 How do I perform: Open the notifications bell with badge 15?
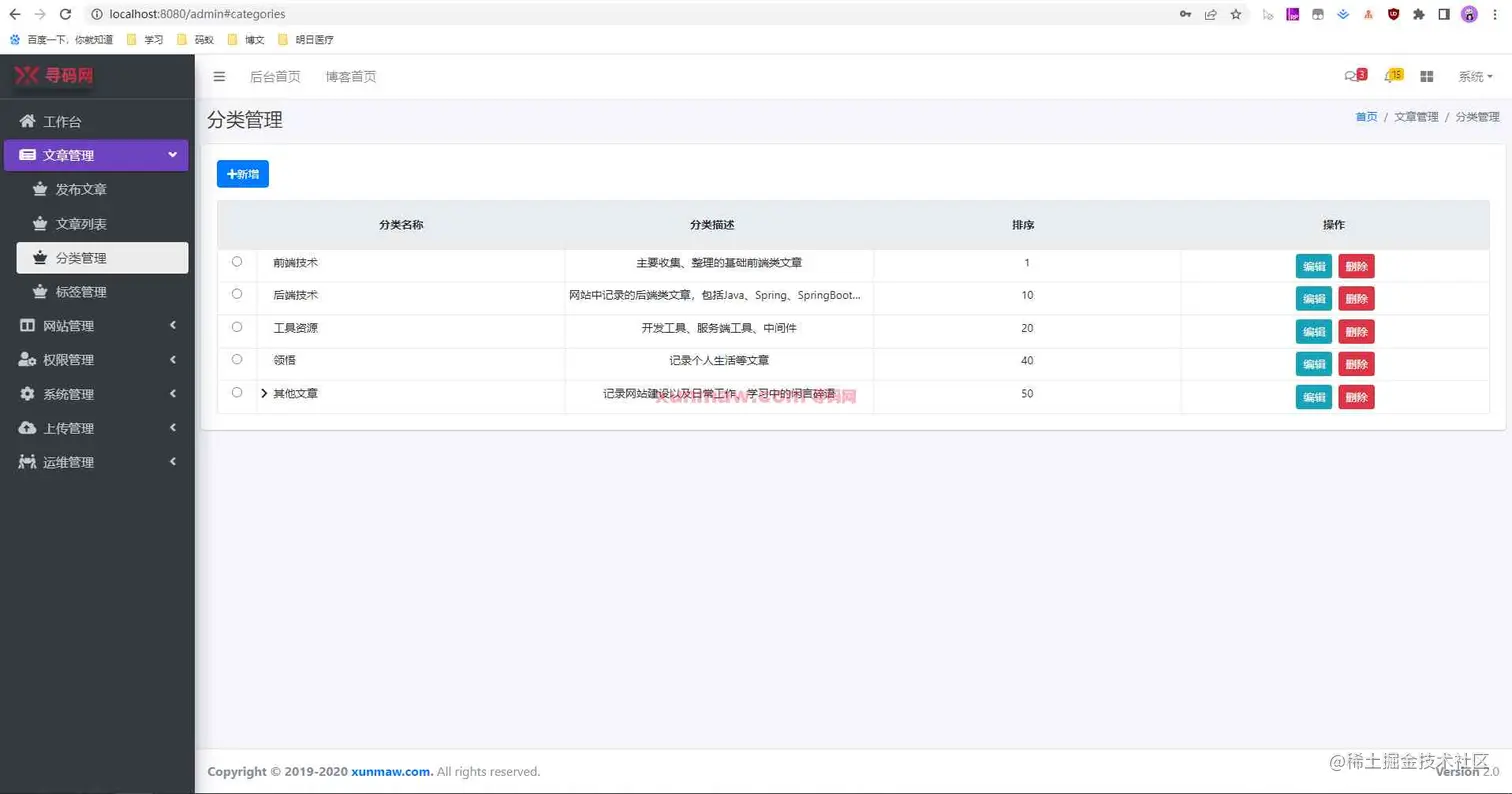(1392, 76)
